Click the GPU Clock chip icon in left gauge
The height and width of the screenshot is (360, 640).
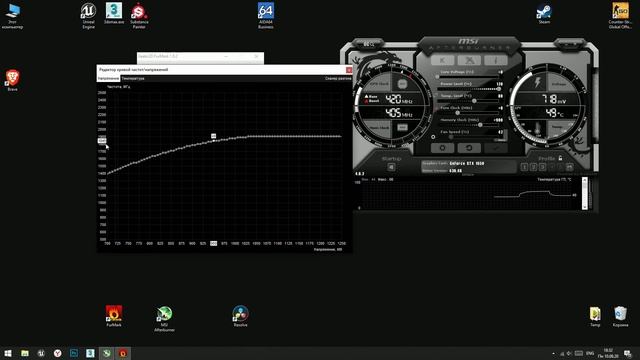pos(402,84)
